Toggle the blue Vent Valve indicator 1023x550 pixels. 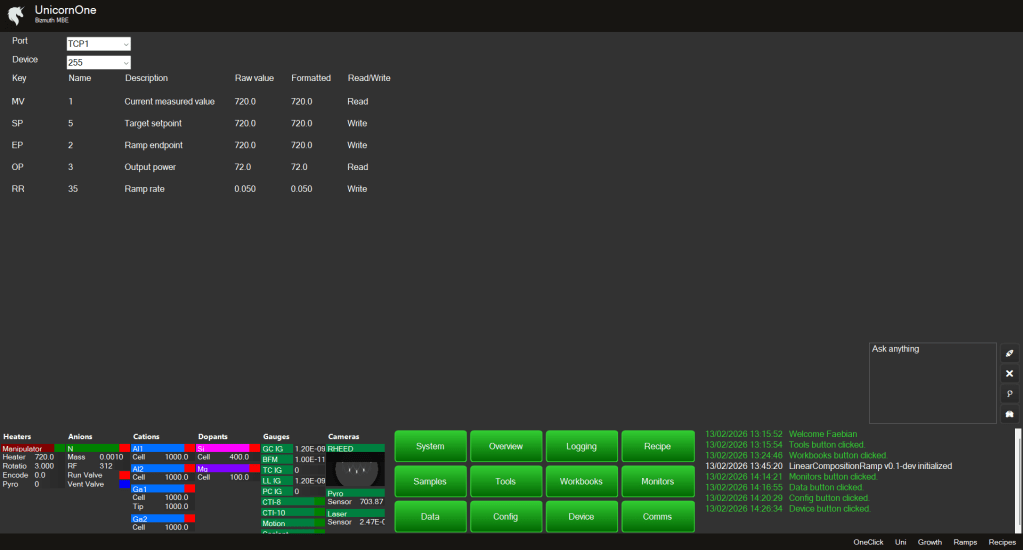tap(124, 484)
